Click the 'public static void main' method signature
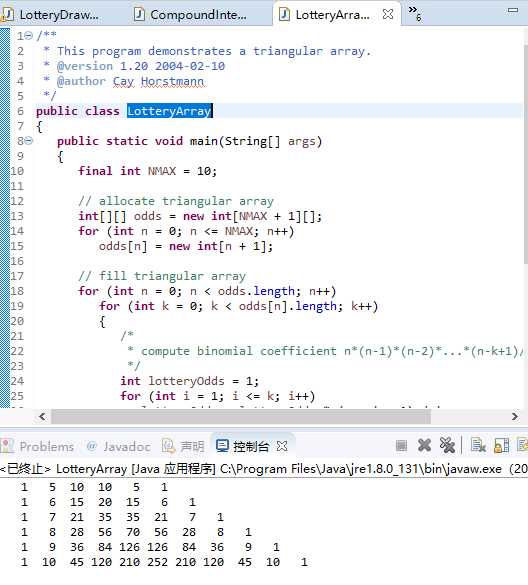 click(190, 141)
